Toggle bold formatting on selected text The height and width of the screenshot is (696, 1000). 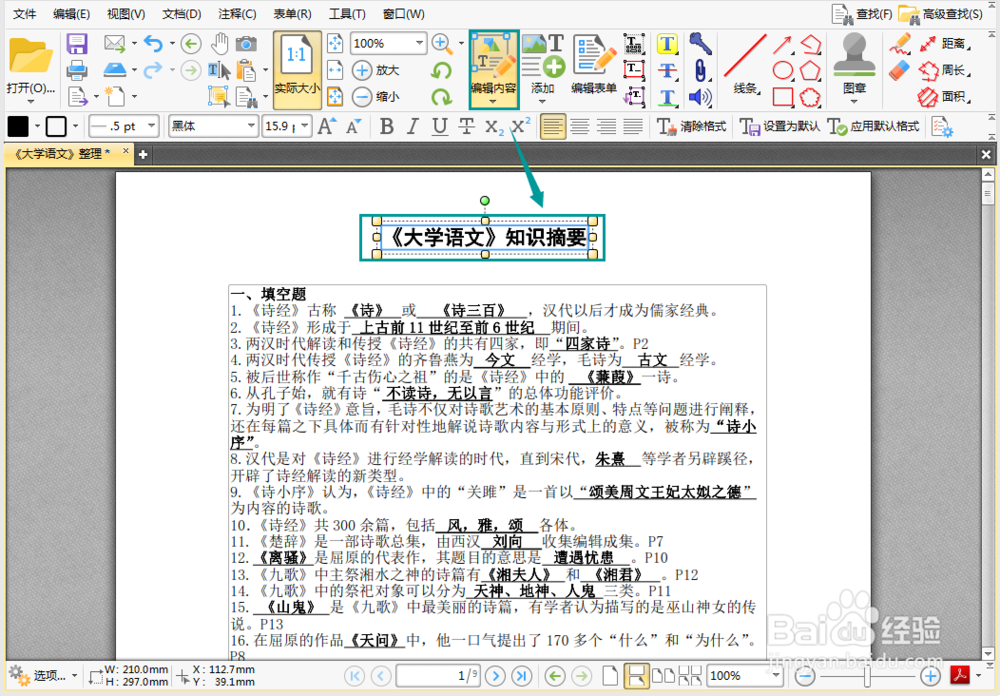[387, 126]
